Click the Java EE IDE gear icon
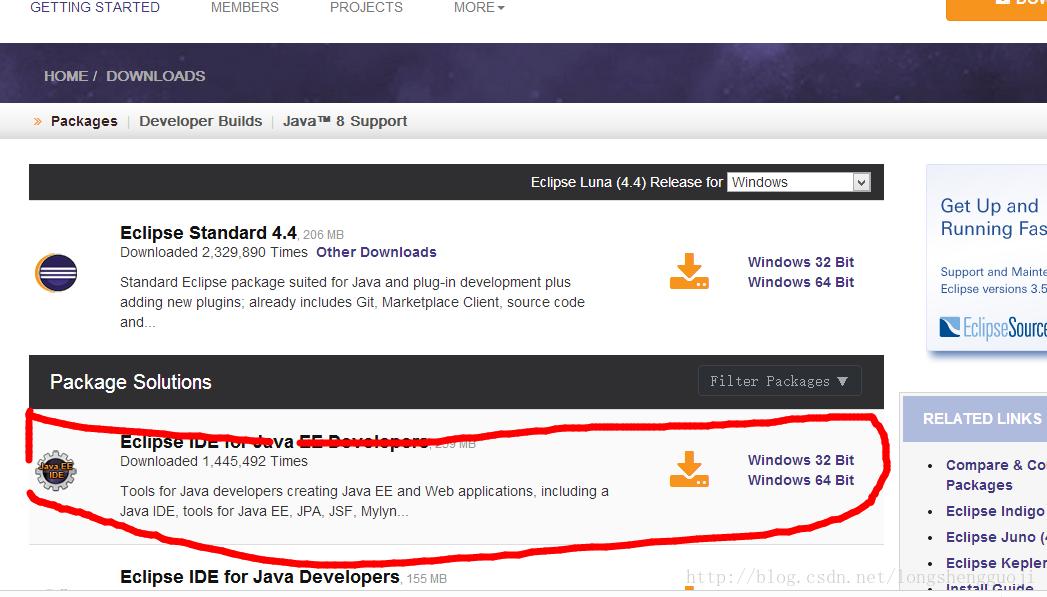Image resolution: width=1047 pixels, height=597 pixels. point(56,471)
